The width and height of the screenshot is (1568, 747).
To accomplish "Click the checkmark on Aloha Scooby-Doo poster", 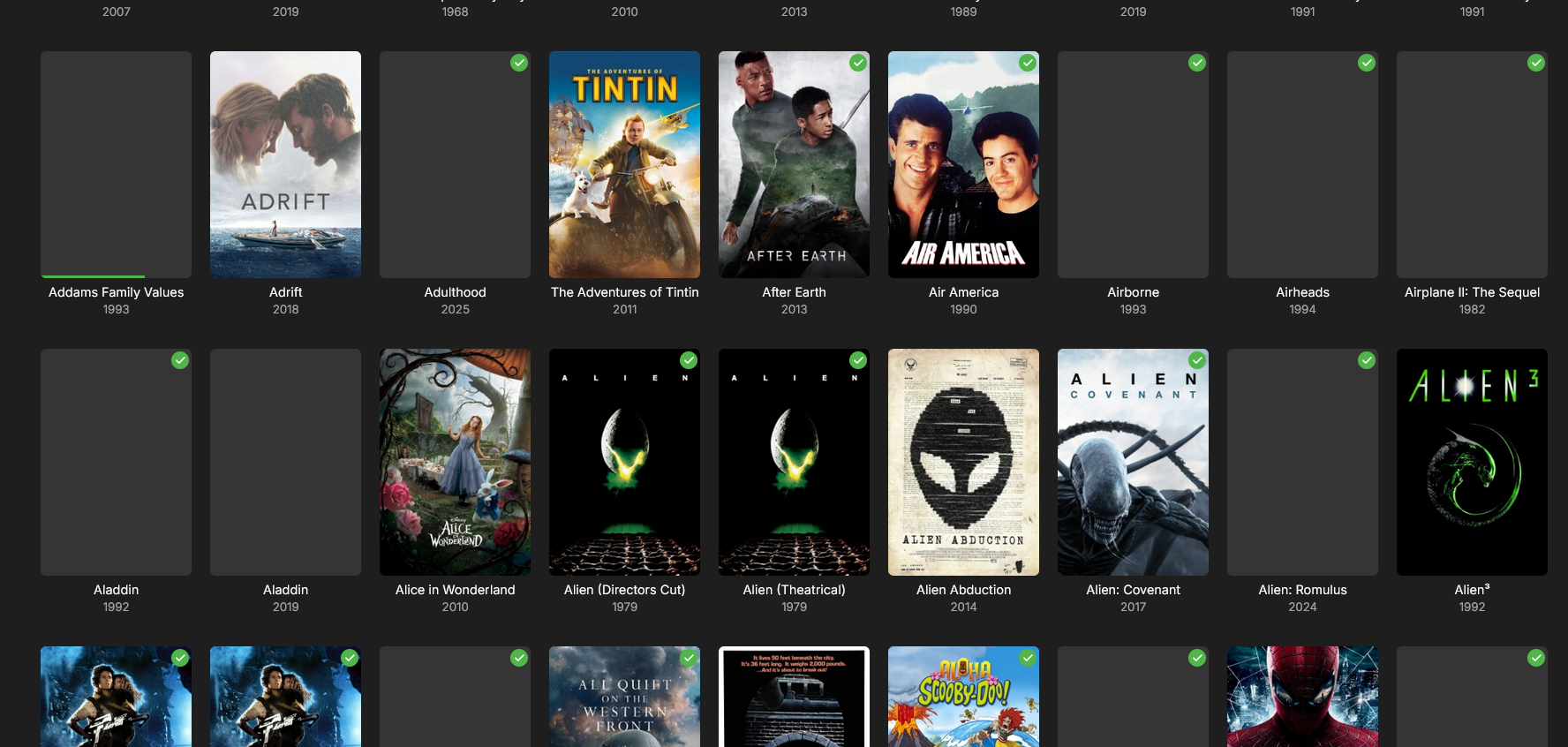I will 1028,658.
